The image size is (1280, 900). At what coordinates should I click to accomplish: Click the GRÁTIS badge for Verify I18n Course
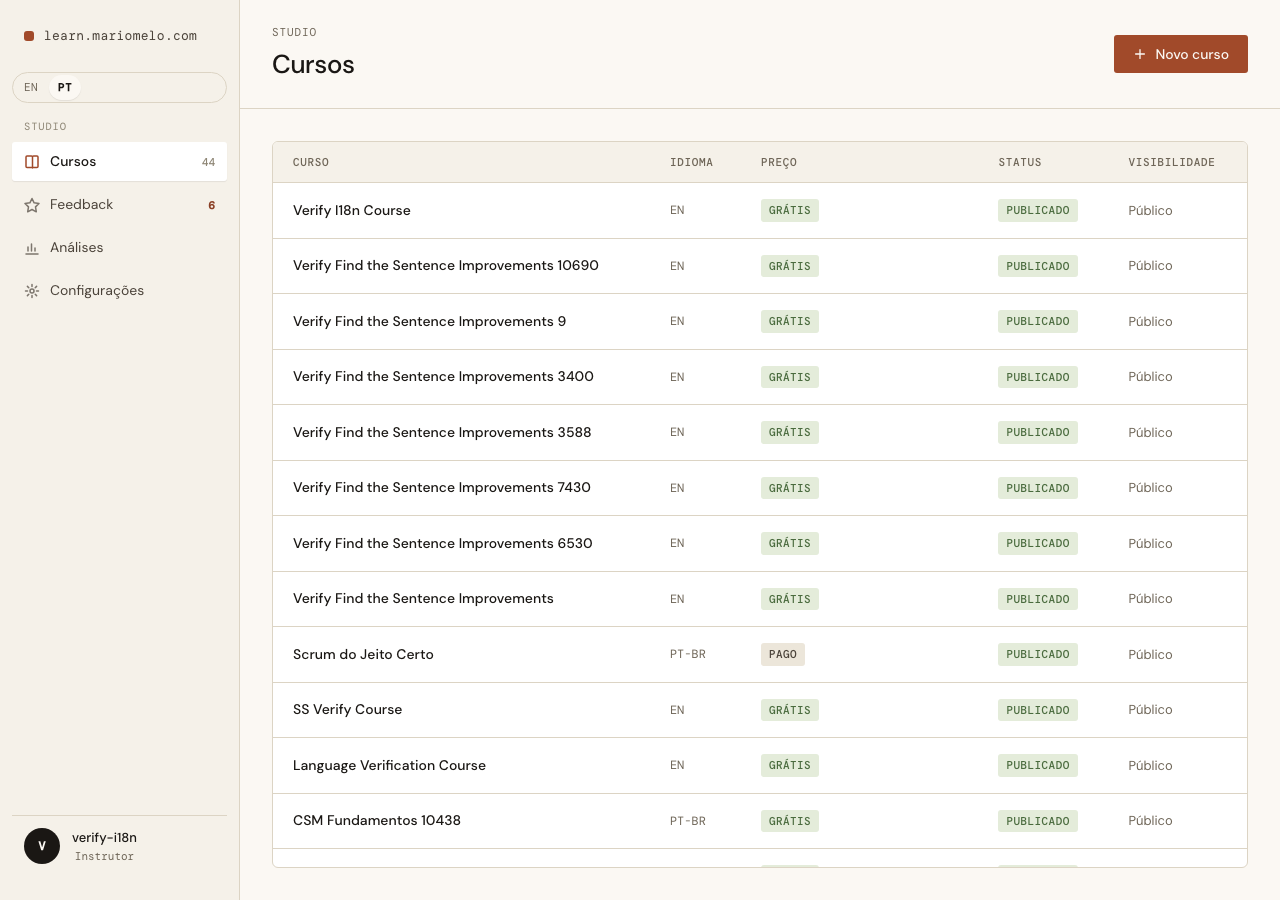790,211
